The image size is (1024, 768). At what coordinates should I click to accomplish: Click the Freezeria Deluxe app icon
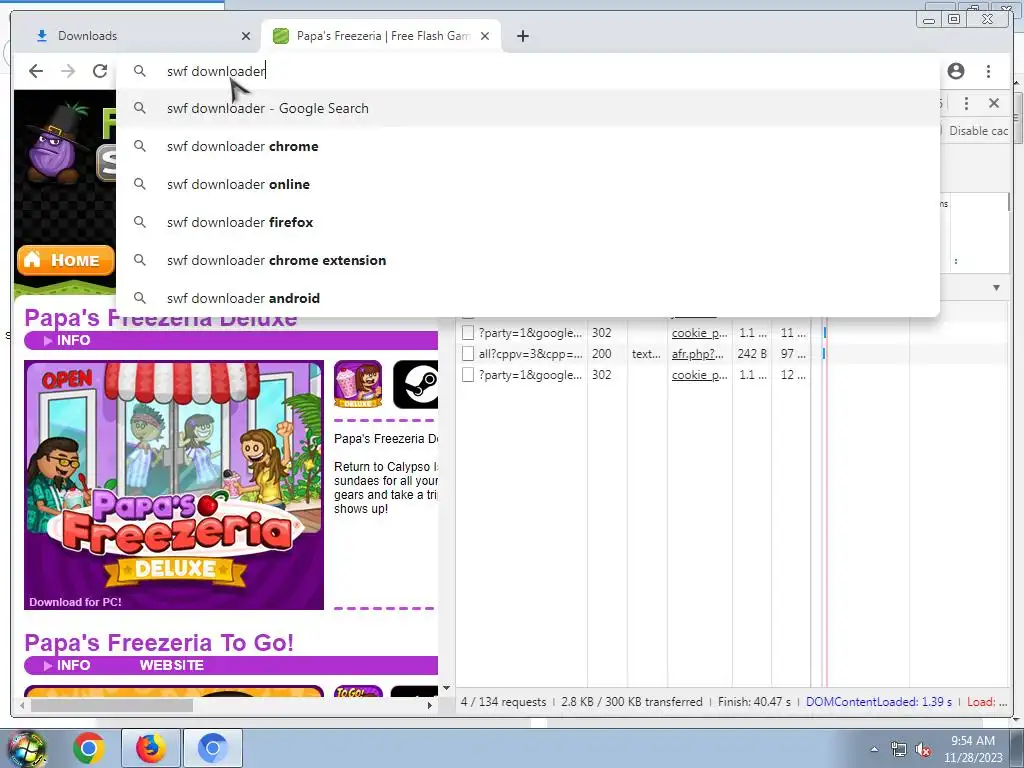[358, 384]
